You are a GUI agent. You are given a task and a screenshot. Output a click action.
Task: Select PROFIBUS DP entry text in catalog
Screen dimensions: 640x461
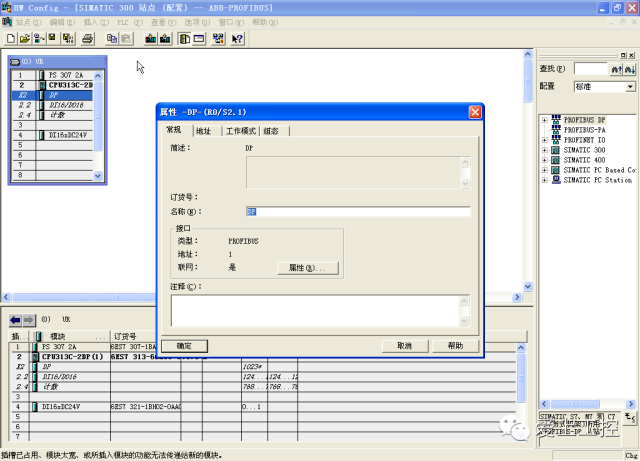pyautogui.click(x=584, y=120)
